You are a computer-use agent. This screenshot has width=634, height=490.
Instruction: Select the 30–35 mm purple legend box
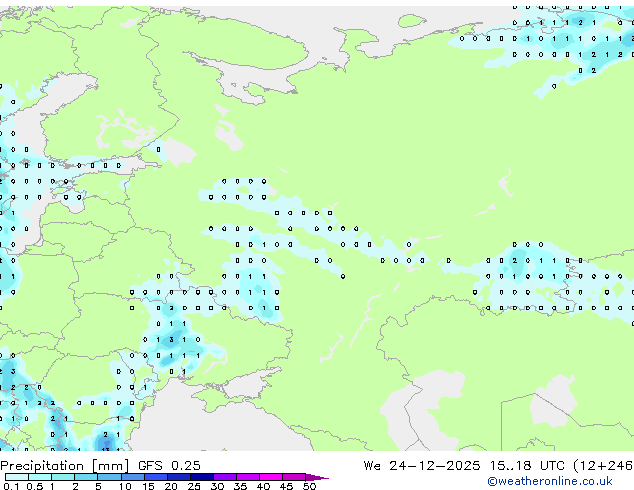click(x=224, y=477)
